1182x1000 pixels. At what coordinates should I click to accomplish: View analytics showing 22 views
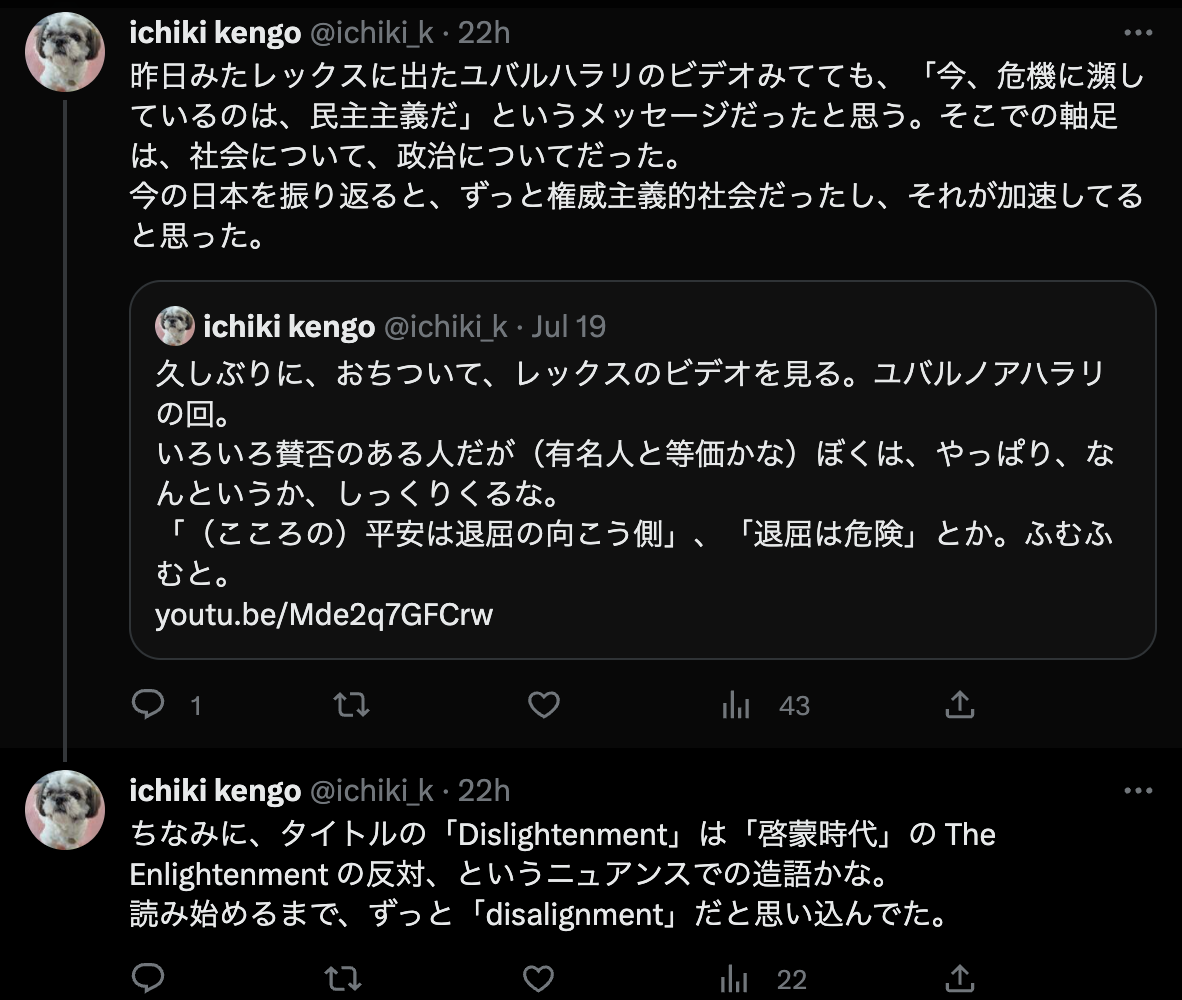coord(763,980)
